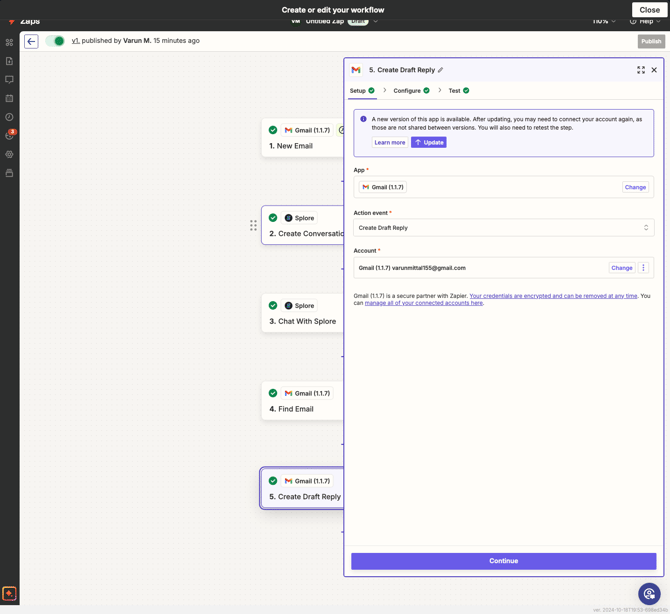
Task: Open manage all connected accounts link
Action: 423,303
